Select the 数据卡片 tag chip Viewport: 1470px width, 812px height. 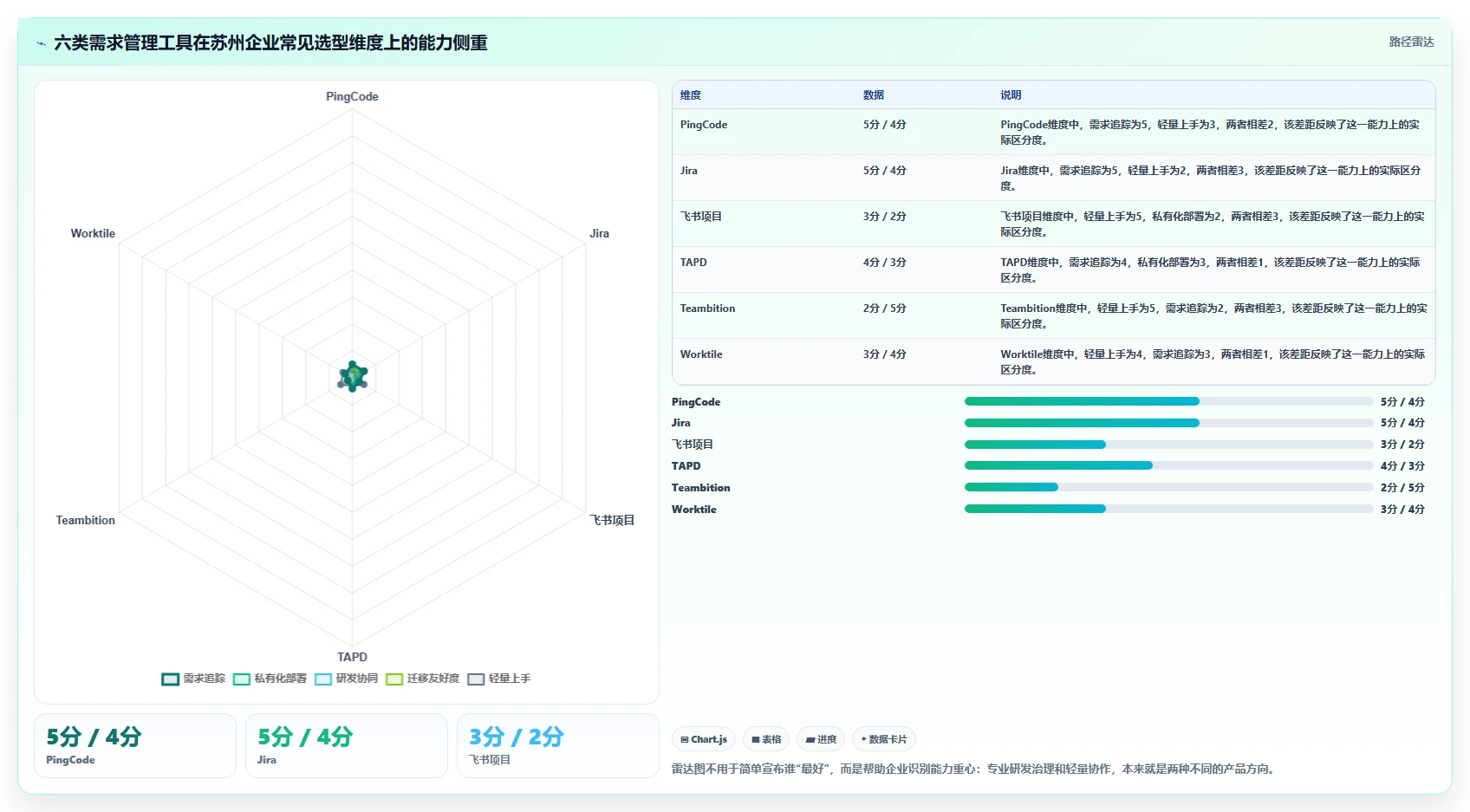click(x=884, y=739)
